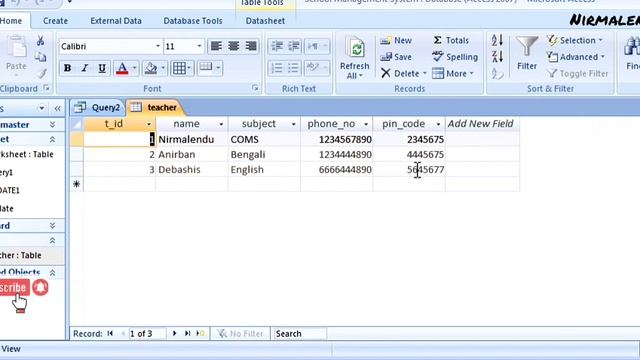Click the notification bell icon

click(40, 287)
